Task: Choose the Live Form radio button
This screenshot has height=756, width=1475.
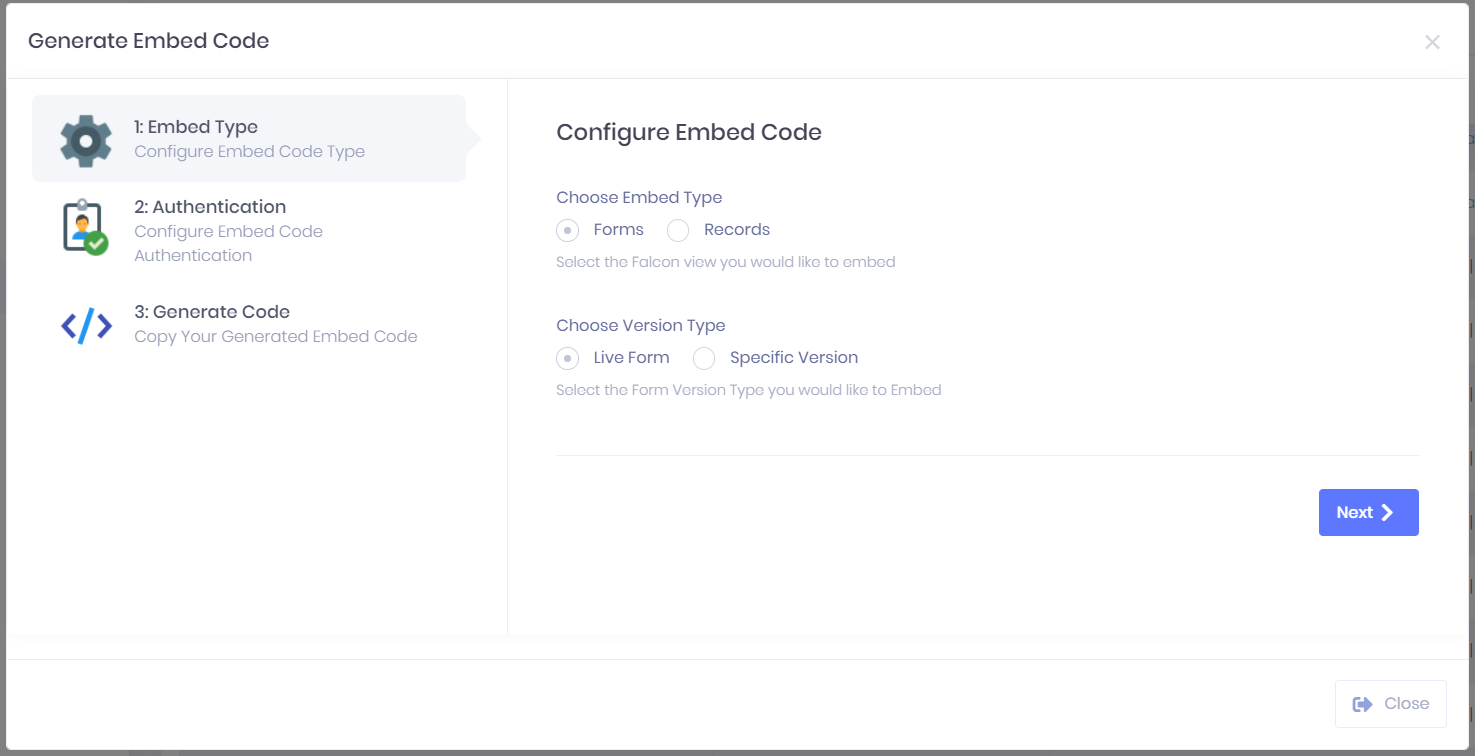Action: tap(568, 359)
